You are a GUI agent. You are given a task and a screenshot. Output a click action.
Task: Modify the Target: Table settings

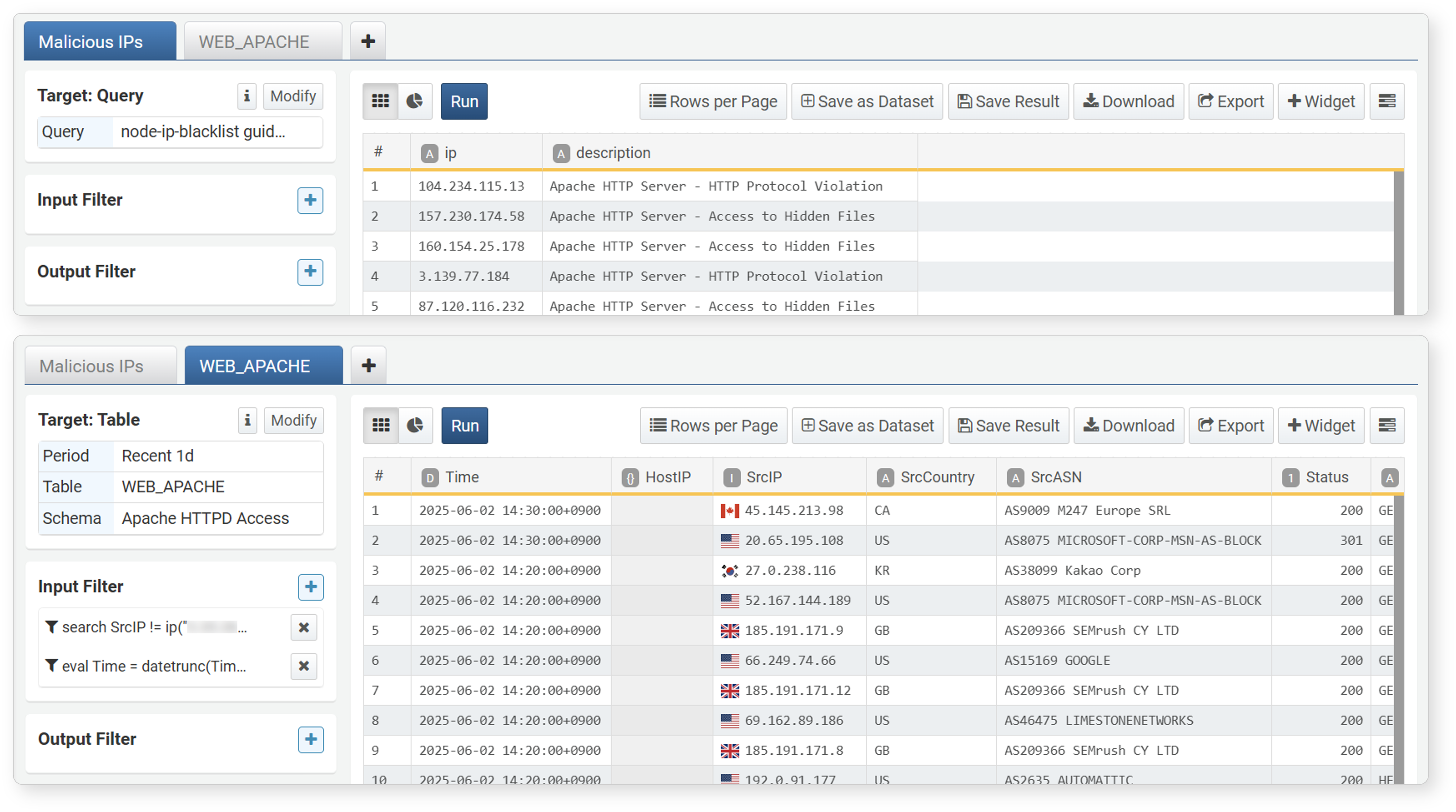(x=294, y=421)
